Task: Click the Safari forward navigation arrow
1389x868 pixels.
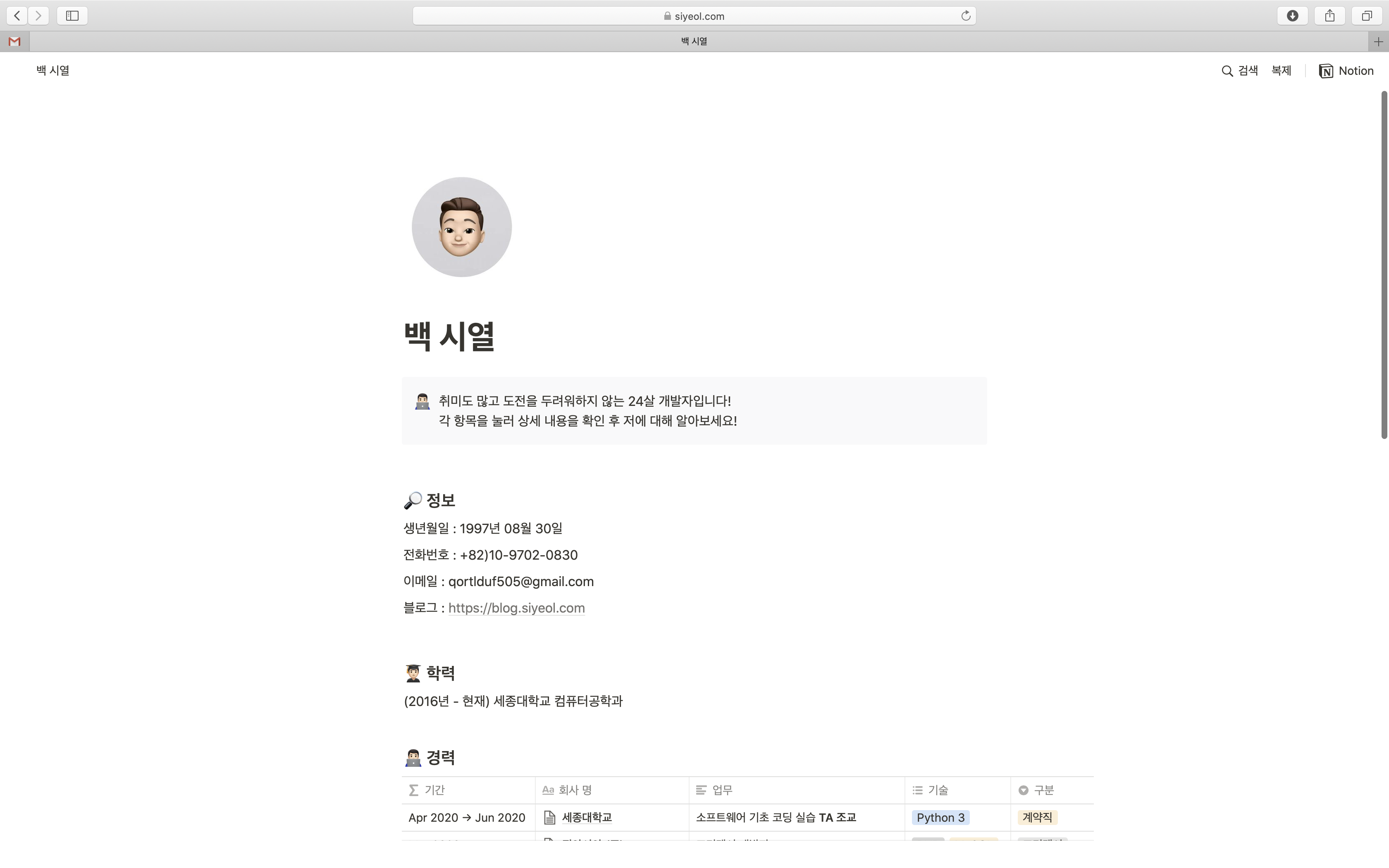Action: (38, 16)
